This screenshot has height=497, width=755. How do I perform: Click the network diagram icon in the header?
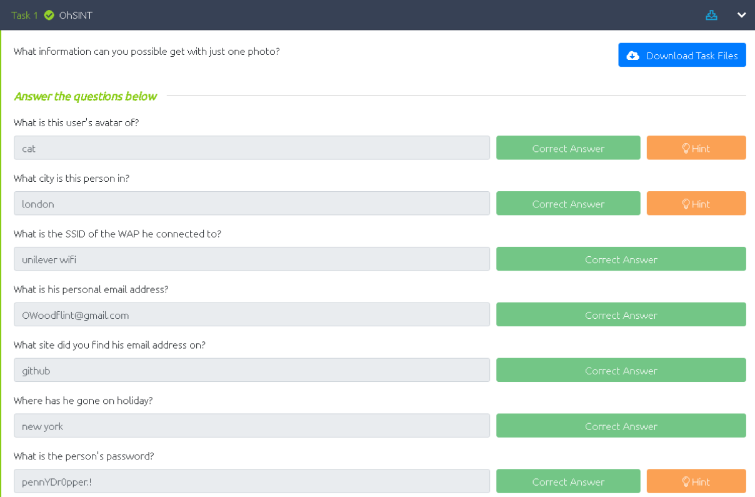(x=712, y=15)
